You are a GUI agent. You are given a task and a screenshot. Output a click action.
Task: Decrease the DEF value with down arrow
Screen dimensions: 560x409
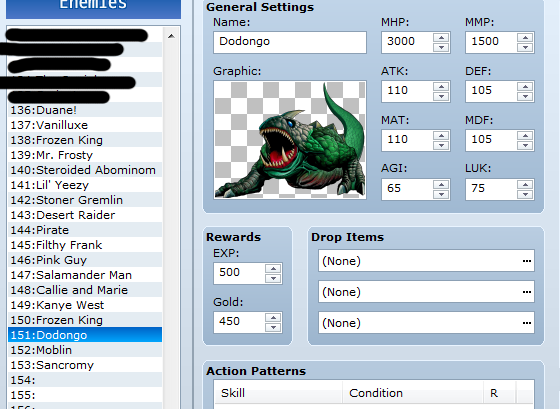(x=525, y=96)
